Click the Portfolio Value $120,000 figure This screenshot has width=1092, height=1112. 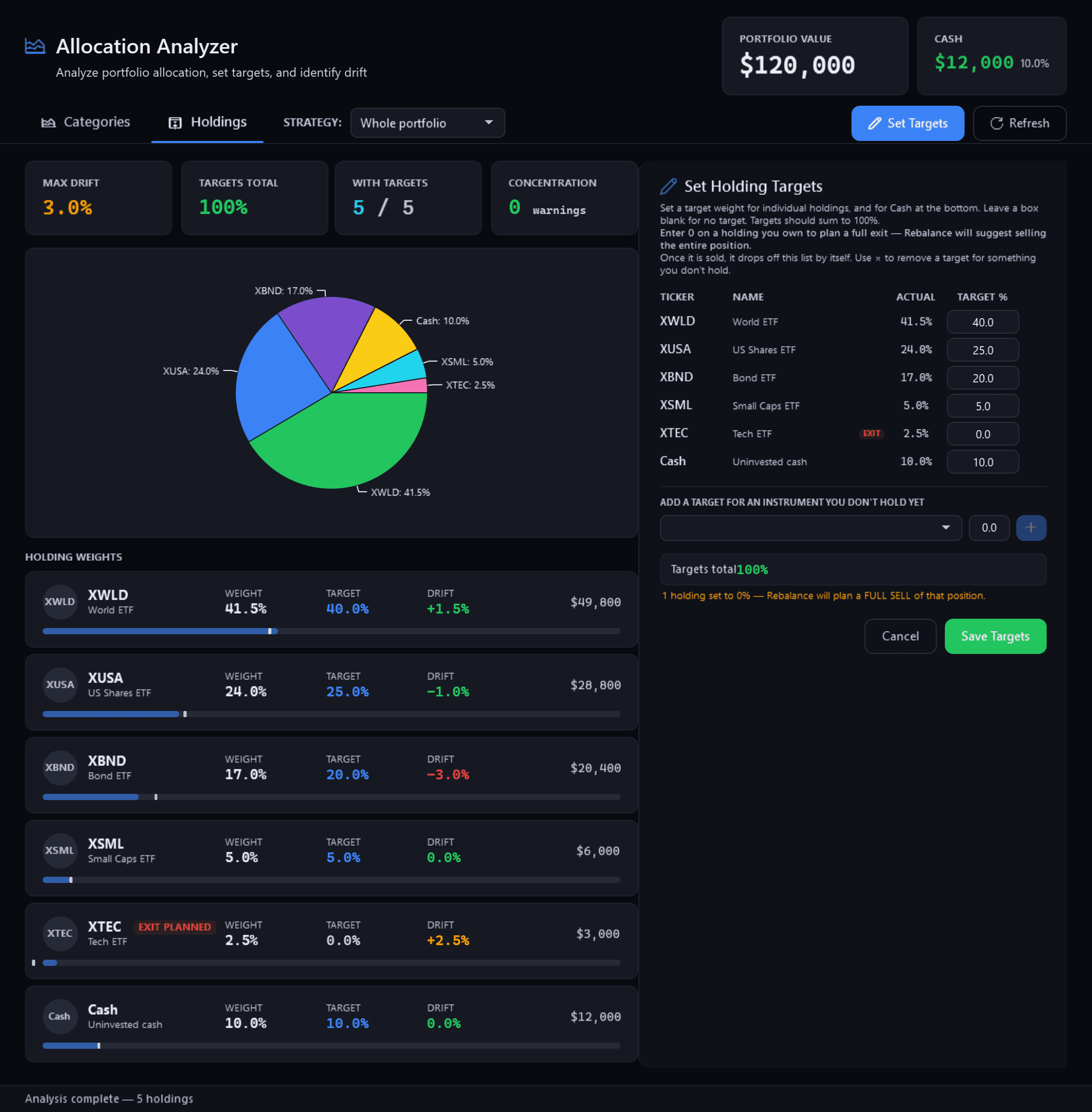point(797,65)
